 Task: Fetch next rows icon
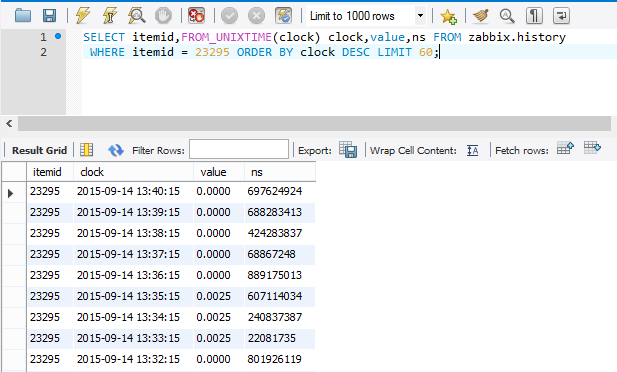565,148
